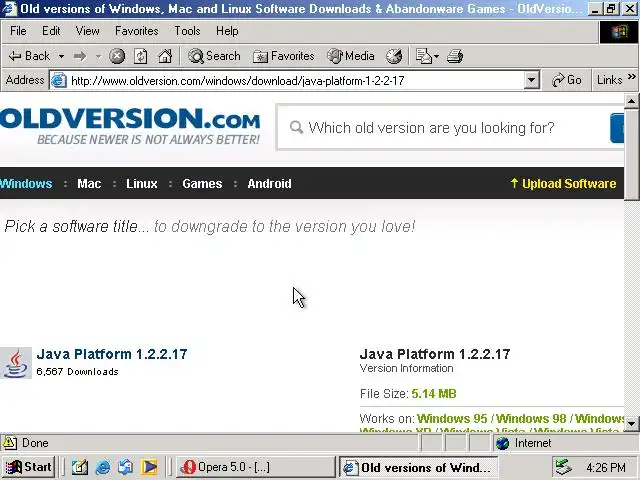Select the Mac navigation tab
The image size is (640, 480).
click(89, 184)
